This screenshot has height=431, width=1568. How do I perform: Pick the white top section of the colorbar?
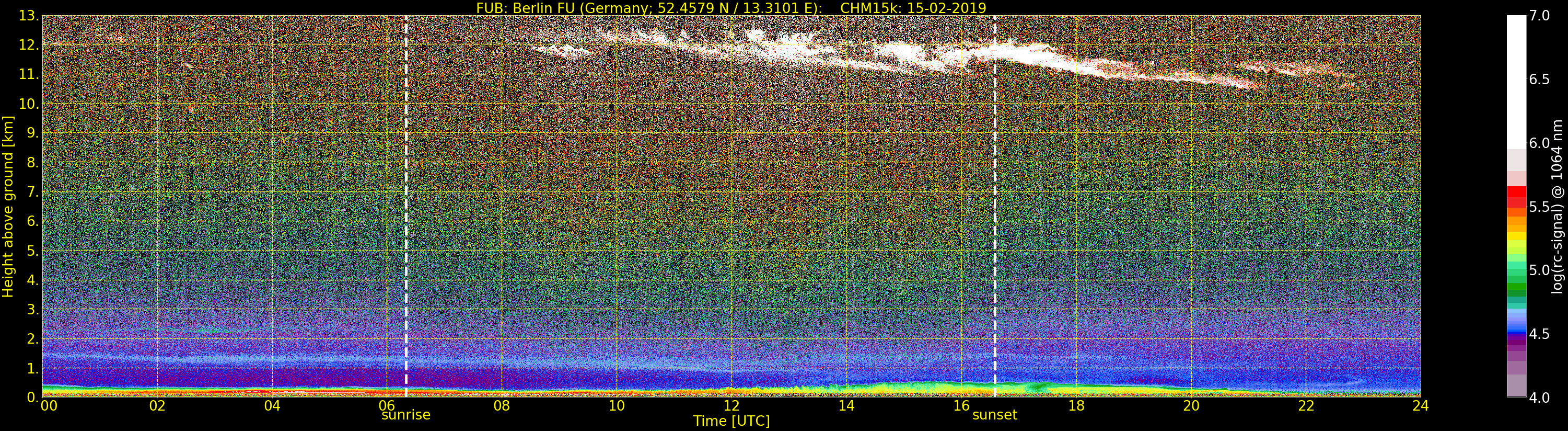[1516, 82]
